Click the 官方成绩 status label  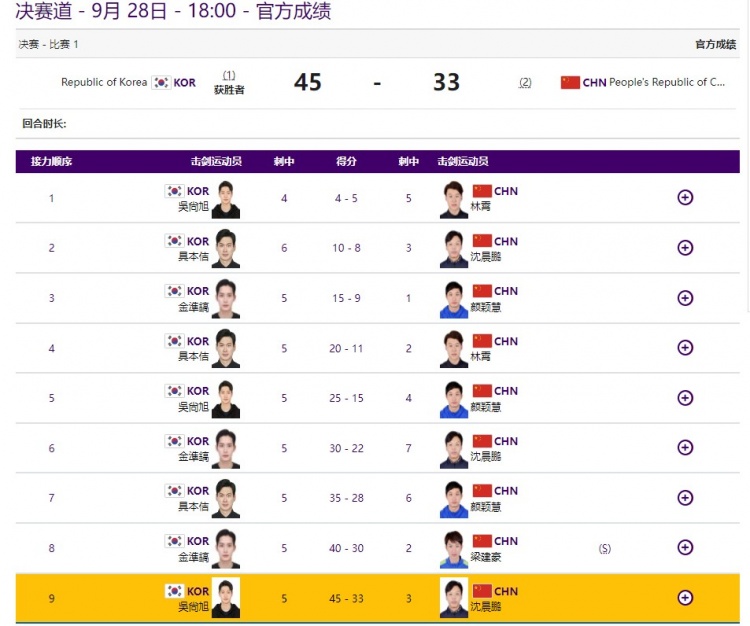click(x=716, y=44)
